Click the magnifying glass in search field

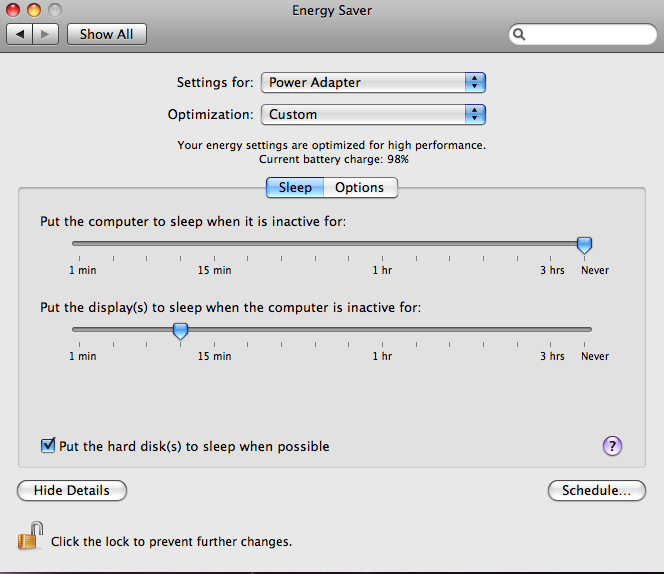point(519,34)
